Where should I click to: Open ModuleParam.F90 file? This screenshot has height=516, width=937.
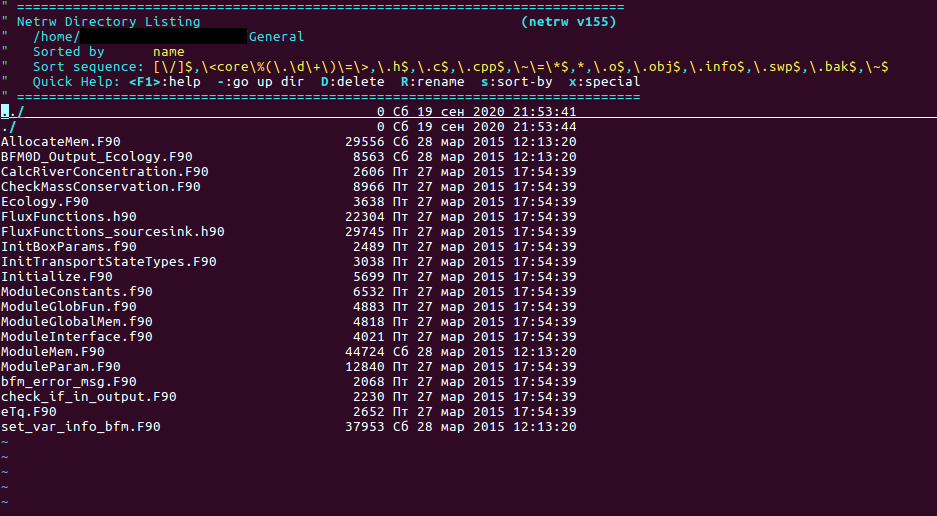60,367
